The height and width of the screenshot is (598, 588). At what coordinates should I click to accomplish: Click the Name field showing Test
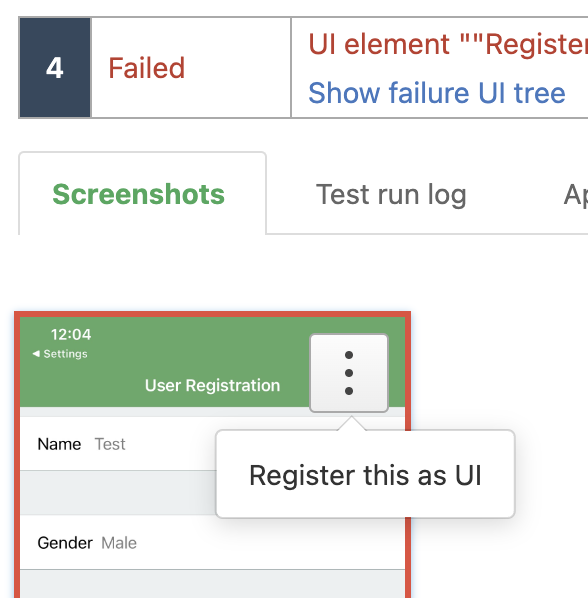tap(118, 444)
